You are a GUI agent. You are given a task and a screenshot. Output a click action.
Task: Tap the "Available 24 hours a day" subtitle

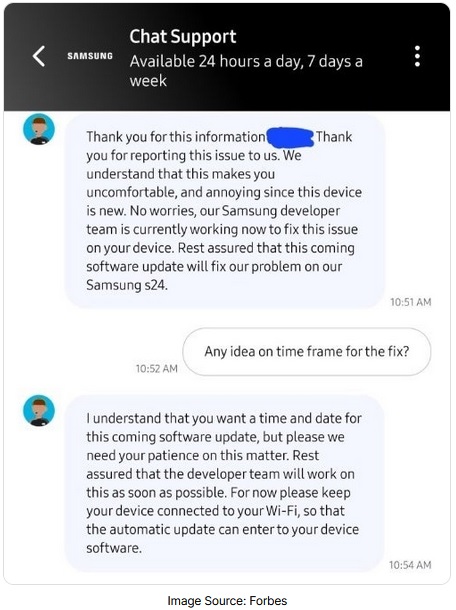click(246, 71)
